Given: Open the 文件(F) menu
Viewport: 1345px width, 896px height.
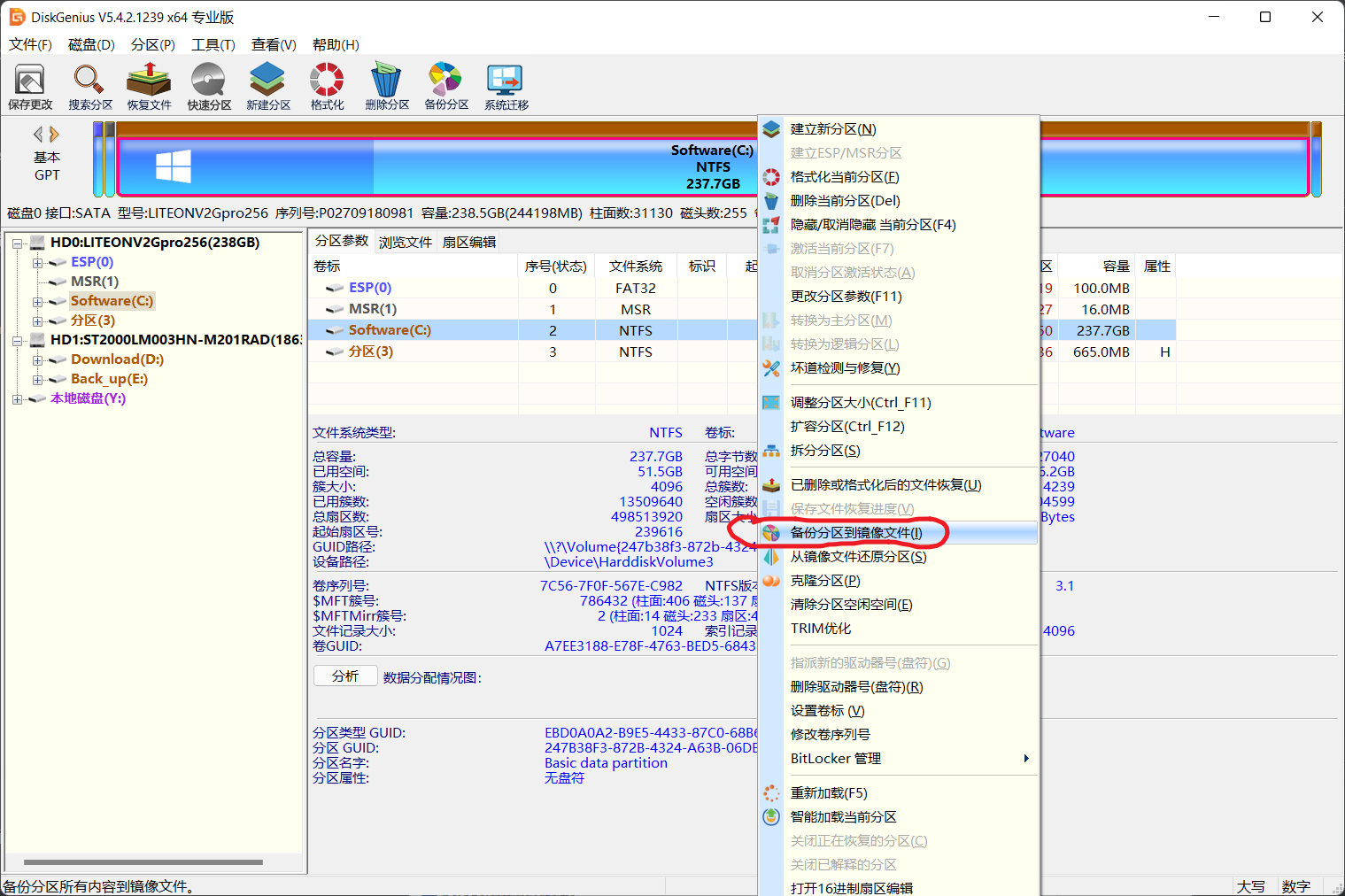Looking at the screenshot, I should [30, 44].
